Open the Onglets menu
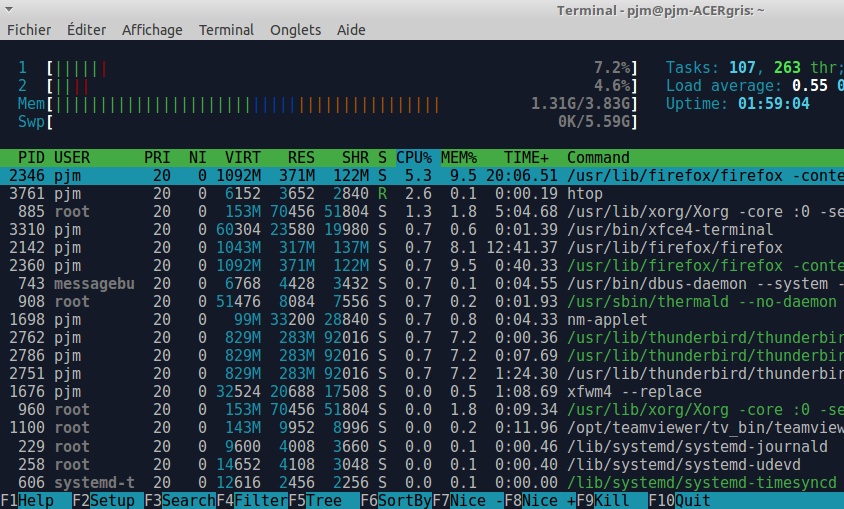Viewport: 844px width, 509px height. pyautogui.click(x=295, y=30)
